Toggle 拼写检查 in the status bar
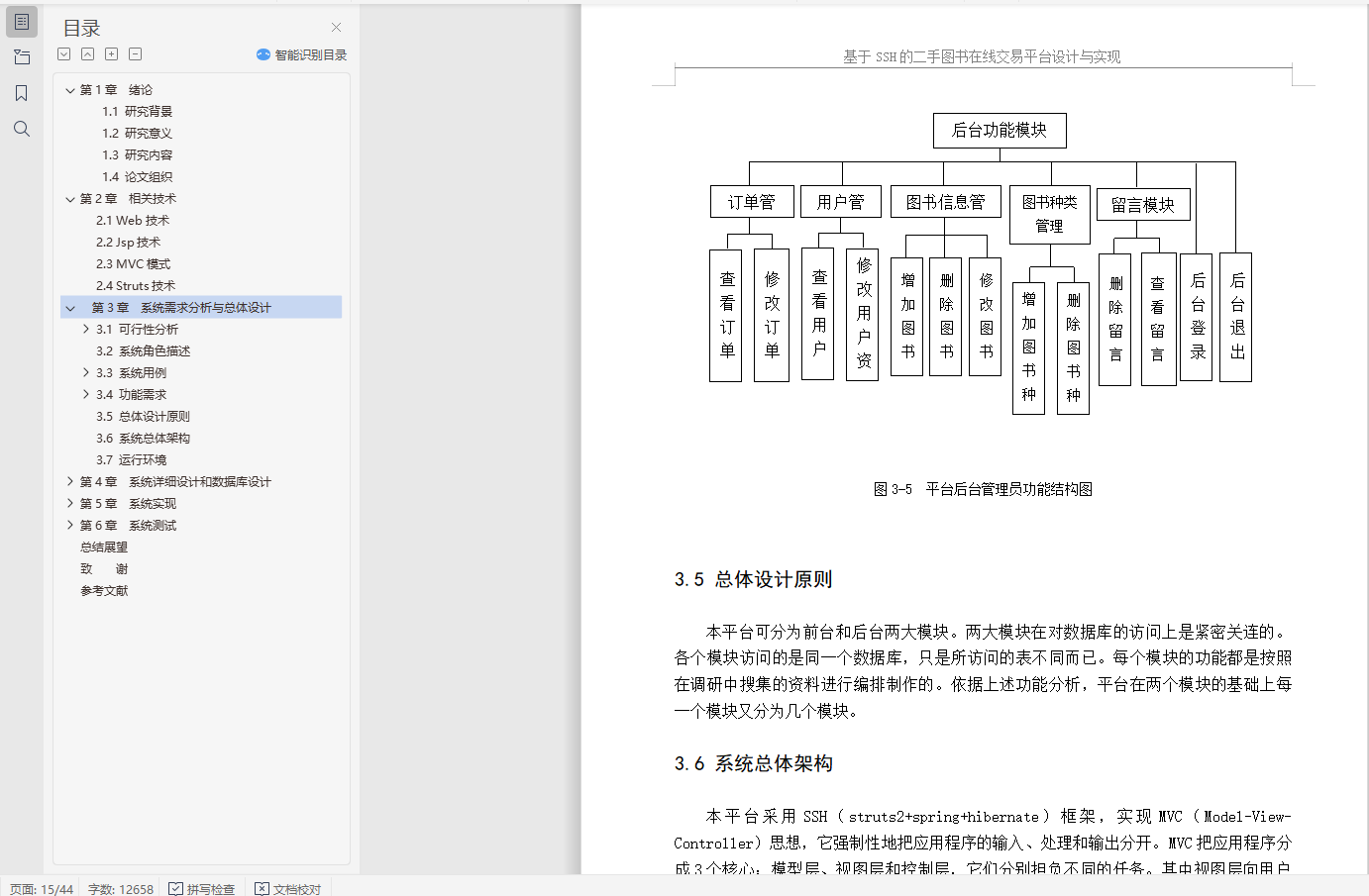Screen dimensions: 1369x896 tap(202, 889)
